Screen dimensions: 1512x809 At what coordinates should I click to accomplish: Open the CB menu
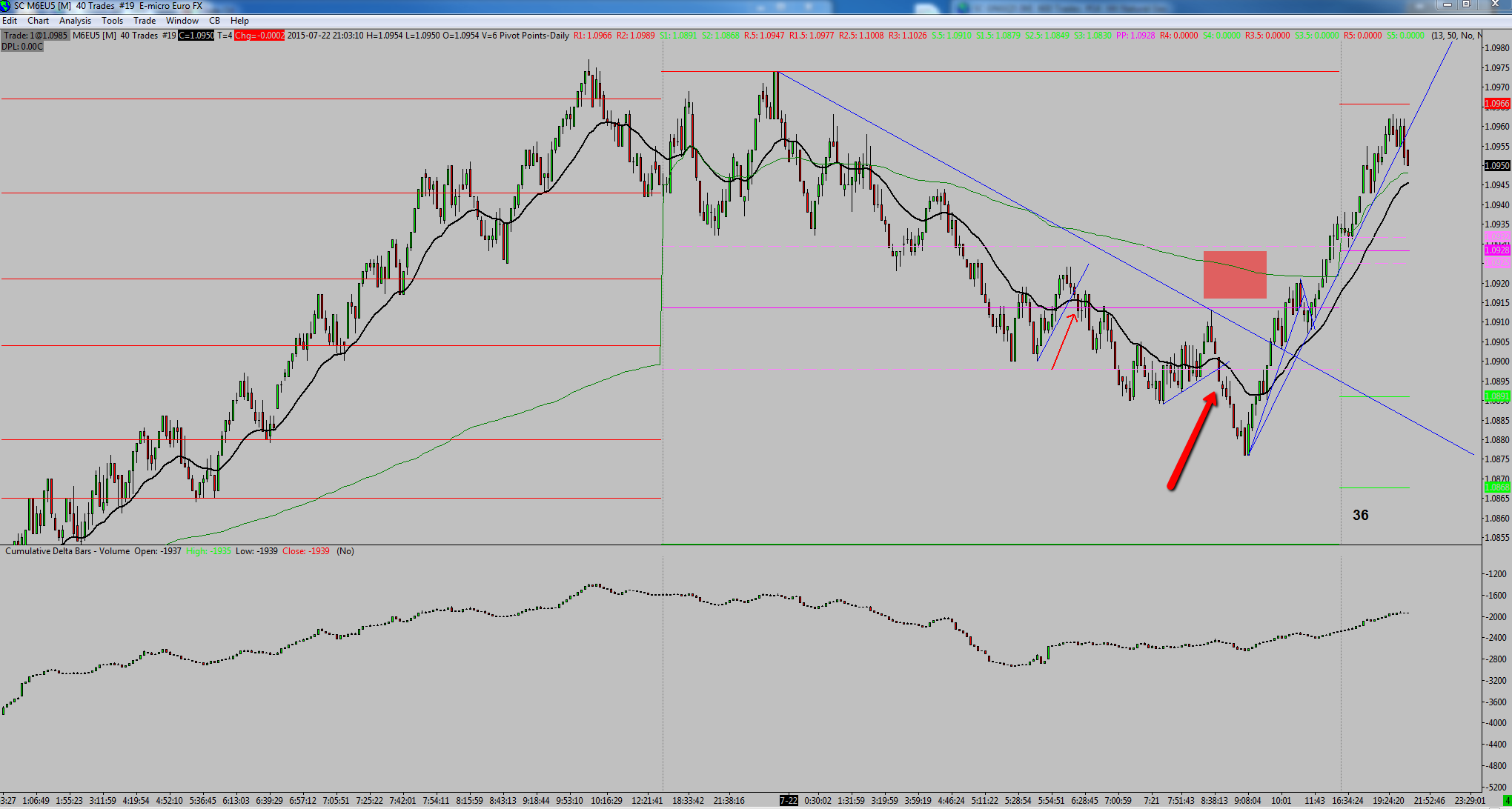[x=214, y=21]
